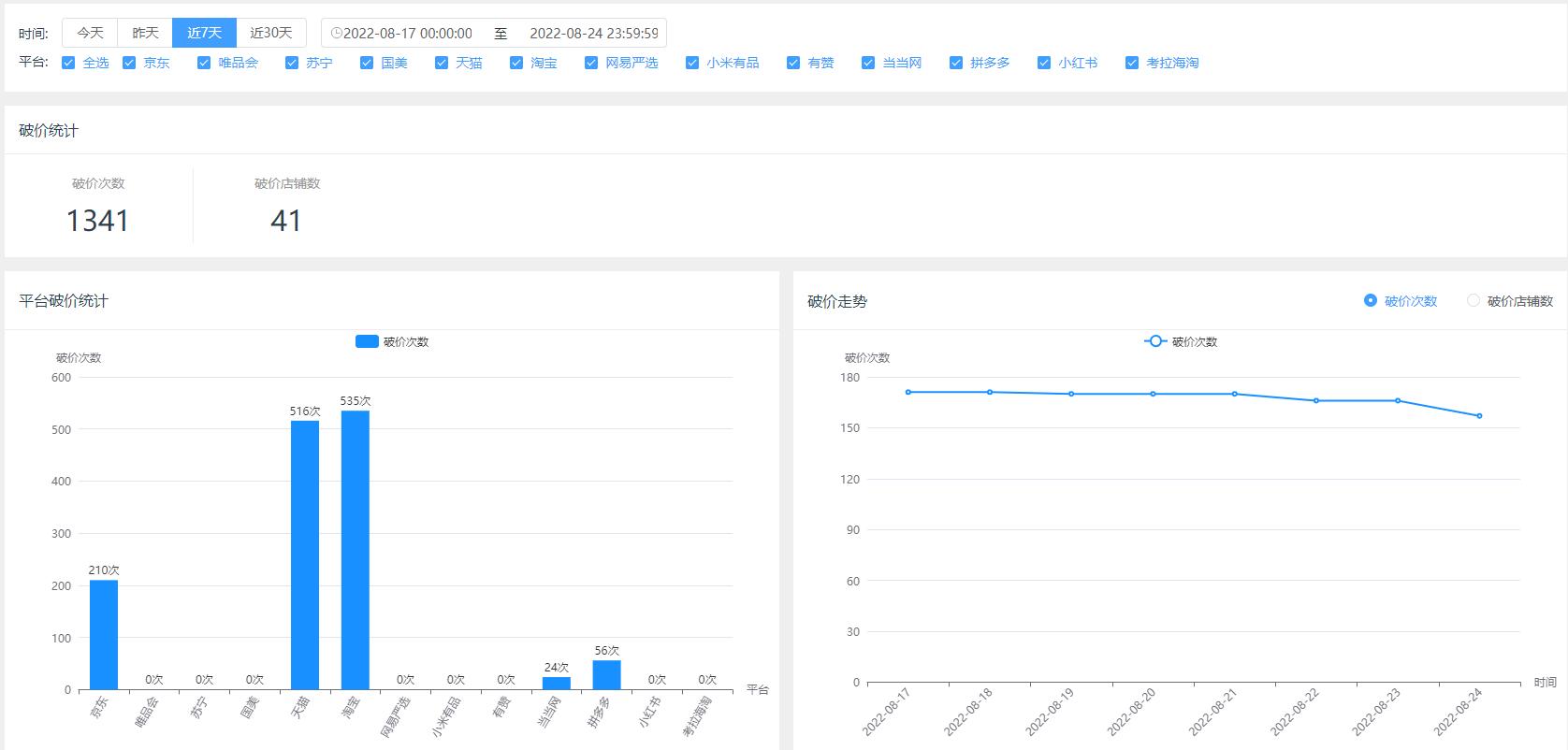Click the clock icon in date range field
1568x750 pixels.
click(x=336, y=33)
